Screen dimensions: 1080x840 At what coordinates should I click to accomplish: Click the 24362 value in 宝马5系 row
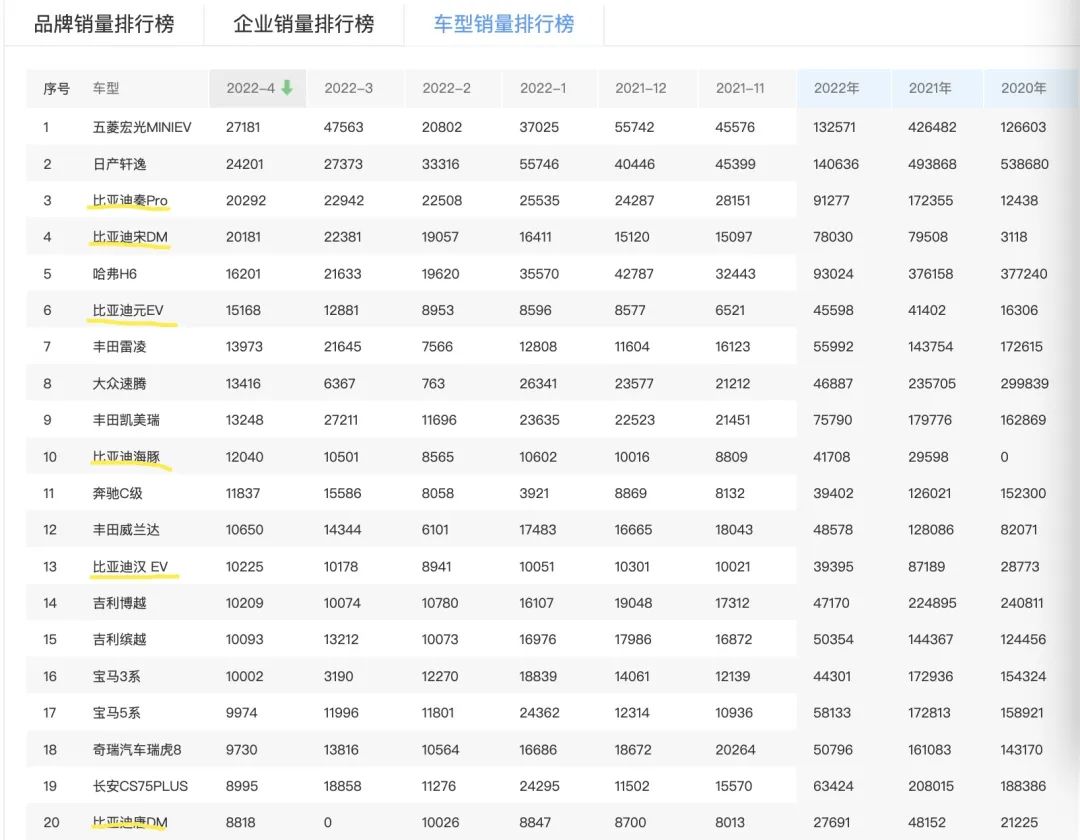(x=539, y=713)
